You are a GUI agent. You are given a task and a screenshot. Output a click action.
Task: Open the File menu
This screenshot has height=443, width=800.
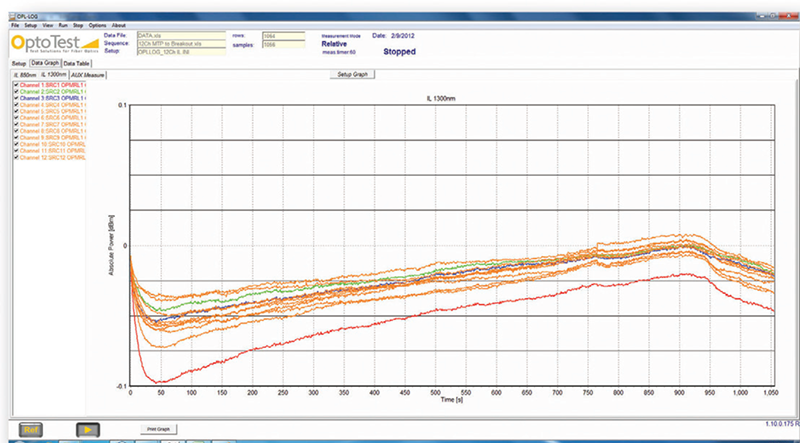click(15, 24)
